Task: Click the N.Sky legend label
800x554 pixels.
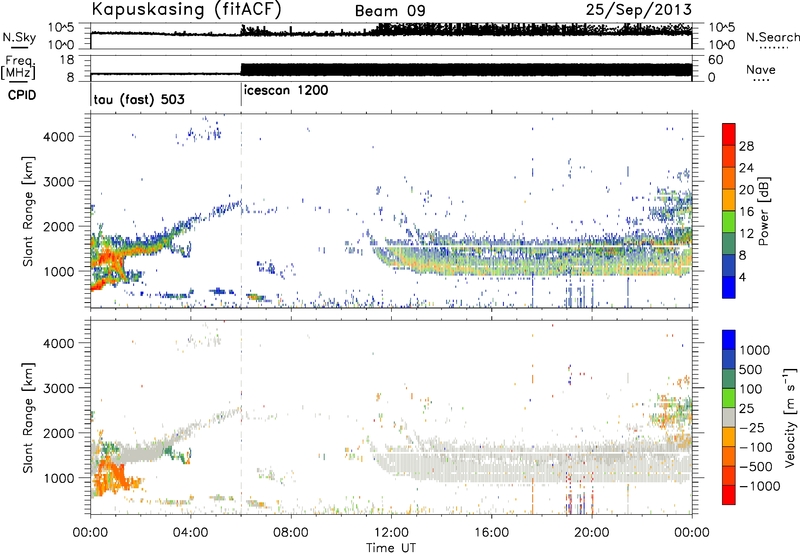Action: point(19,37)
